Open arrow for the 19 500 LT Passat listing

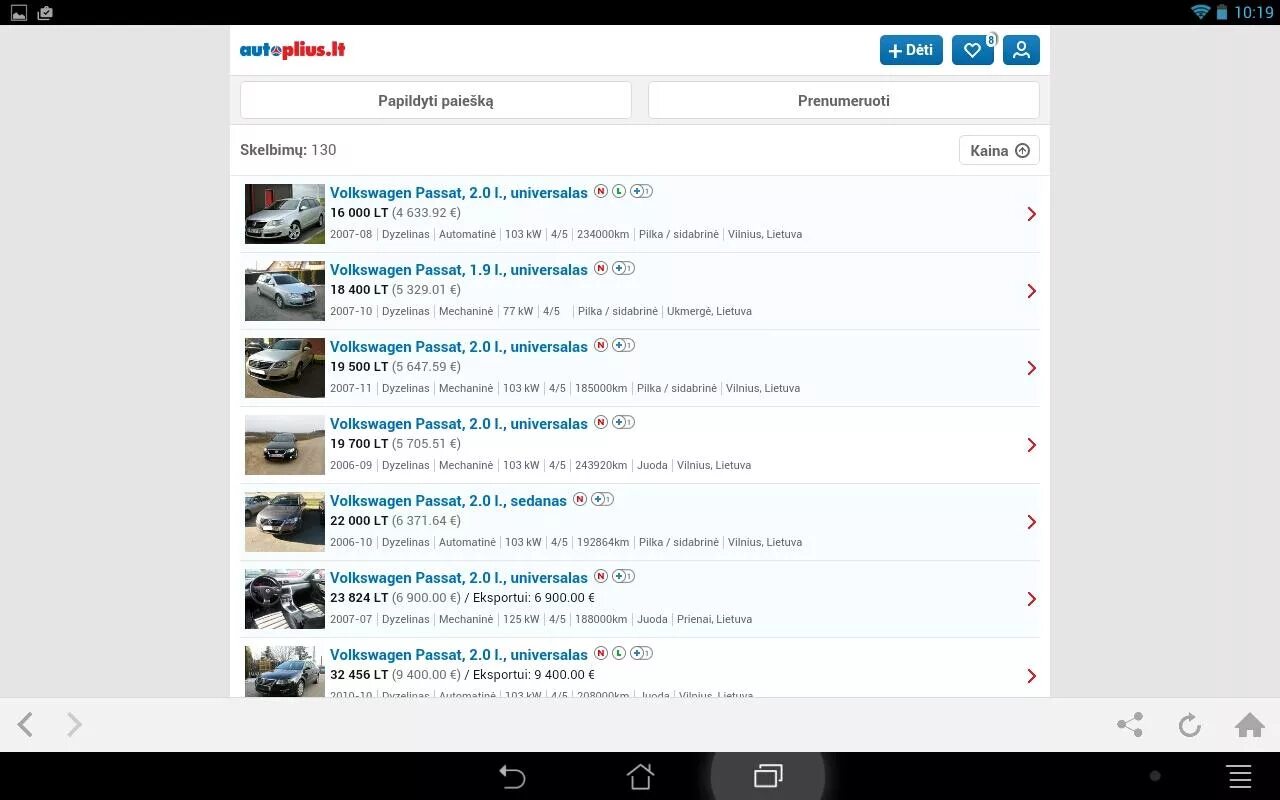click(1031, 368)
